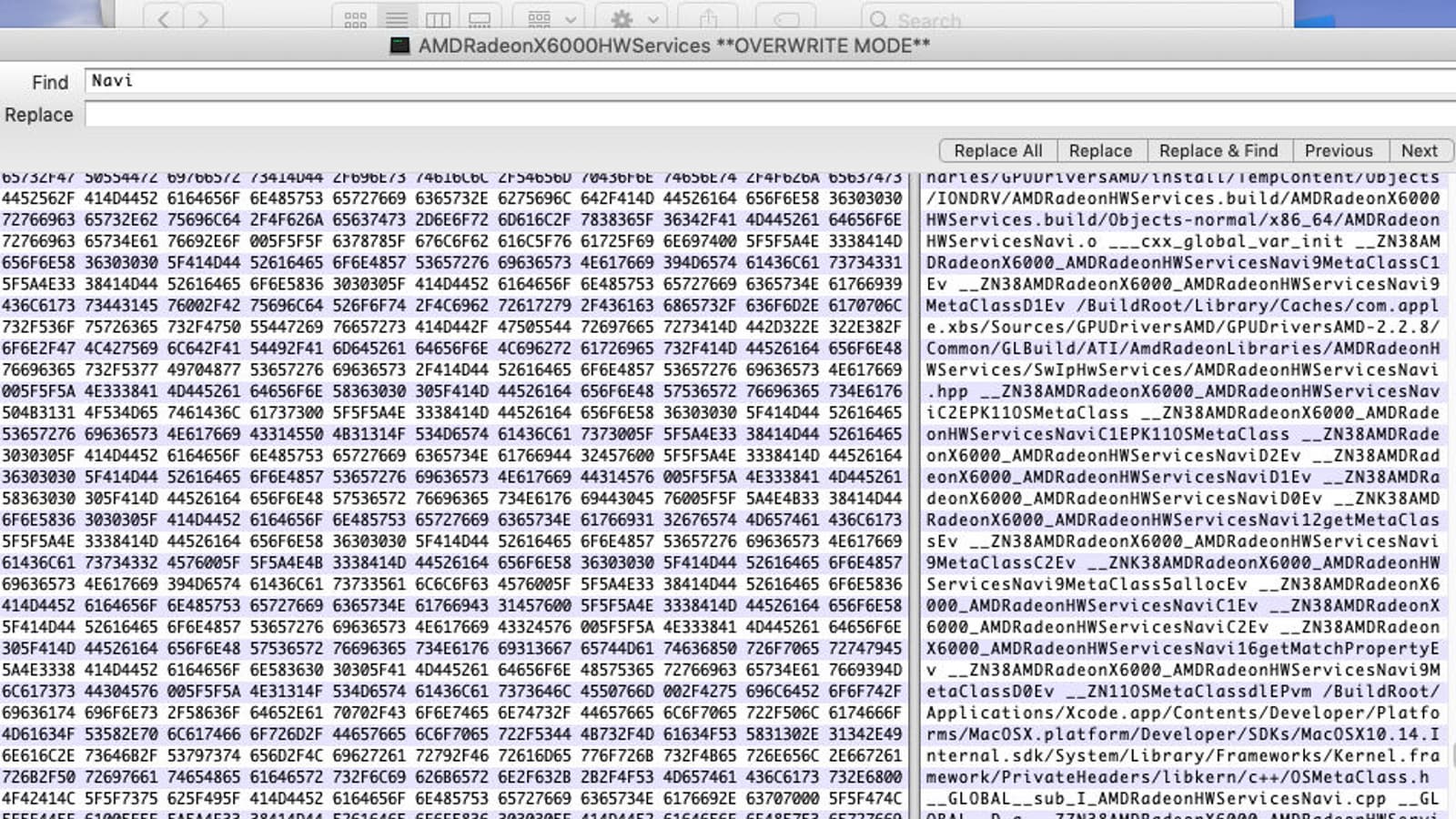Select hex value 69313667
Image resolution: width=1456 pixels, height=819 pixels.
(534, 649)
